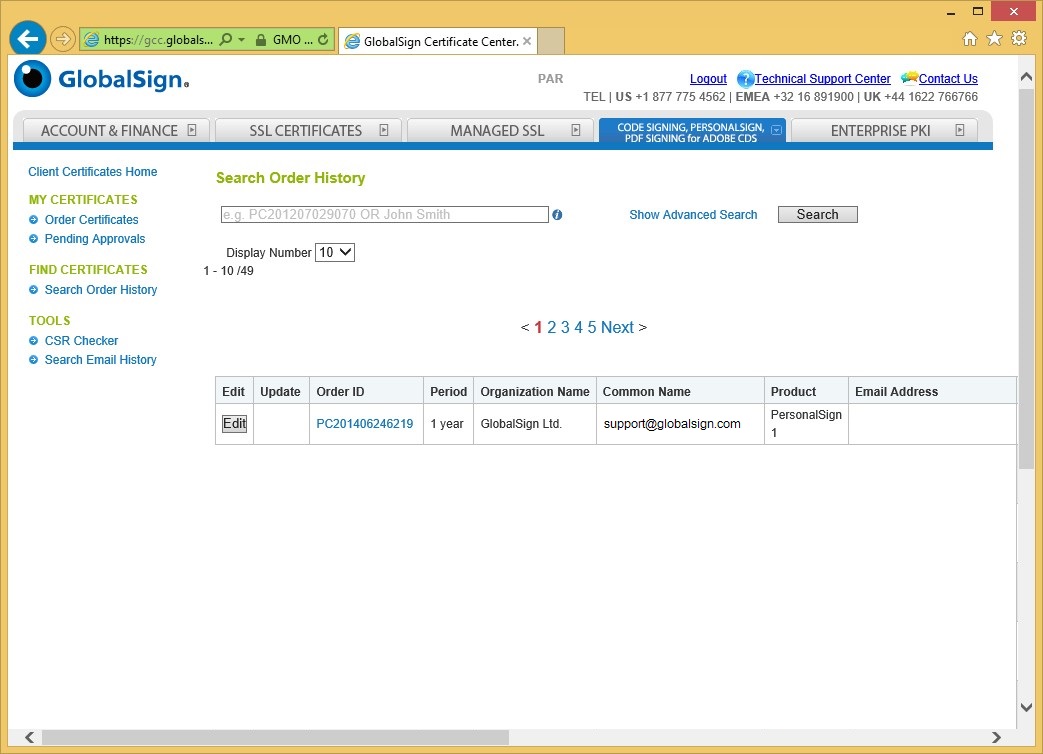This screenshot has width=1043, height=754.
Task: Open Technical Support Center link
Action: pyautogui.click(x=822, y=78)
